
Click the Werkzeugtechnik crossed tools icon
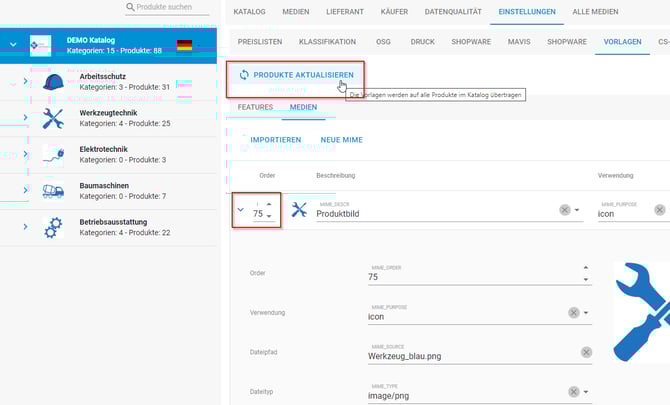(x=53, y=118)
